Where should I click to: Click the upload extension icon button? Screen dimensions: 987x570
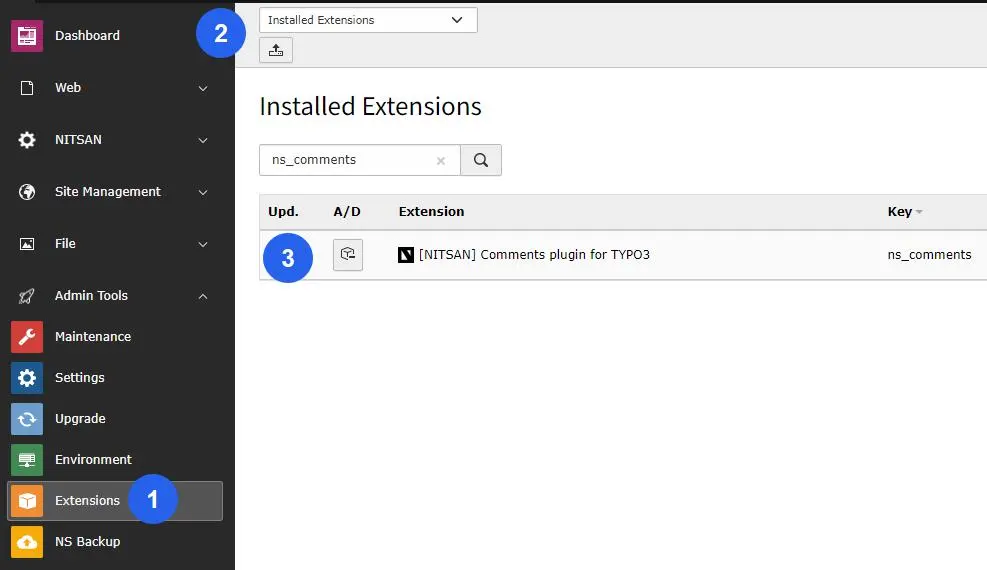pos(276,50)
